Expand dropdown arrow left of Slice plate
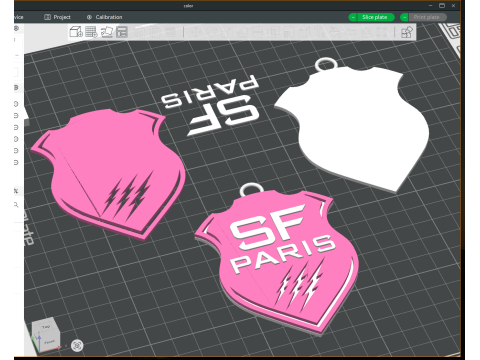This screenshot has width=480, height=360. (353, 17)
